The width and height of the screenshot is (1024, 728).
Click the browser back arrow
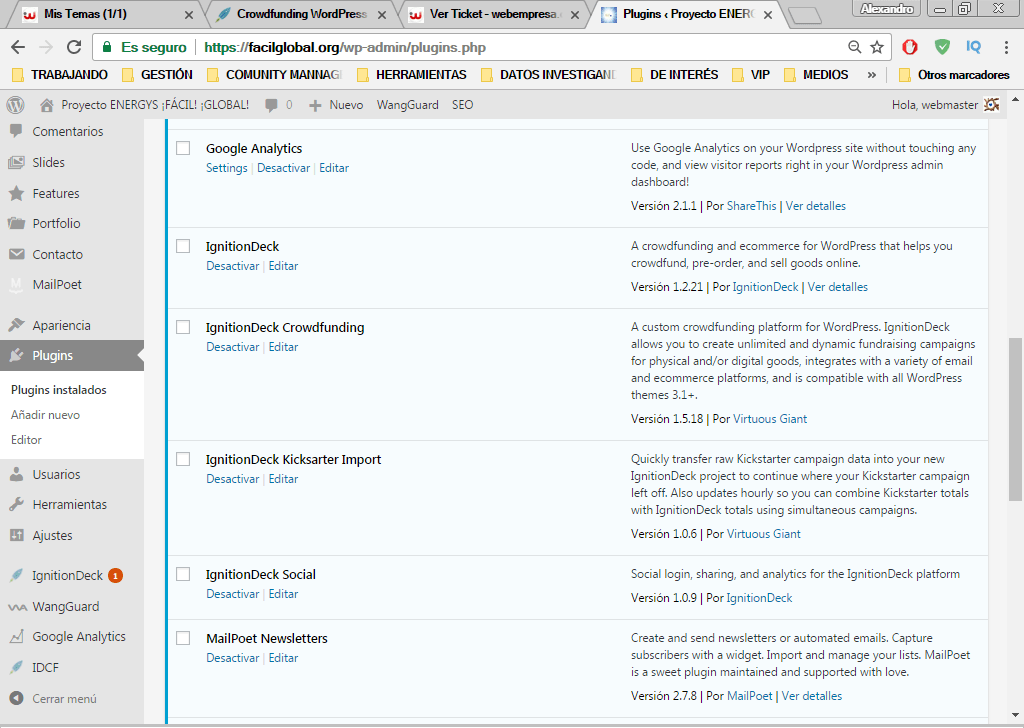[18, 47]
